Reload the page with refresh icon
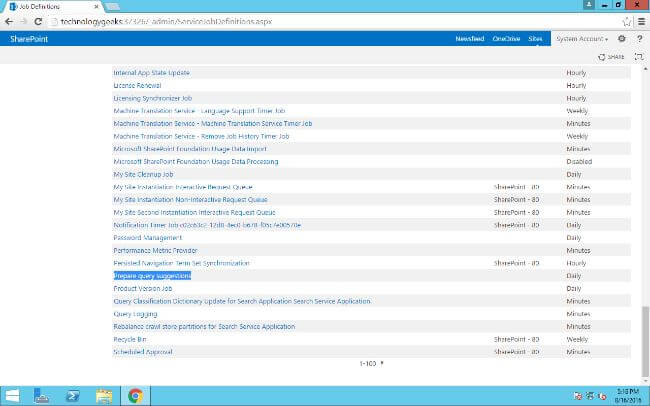 38,22
